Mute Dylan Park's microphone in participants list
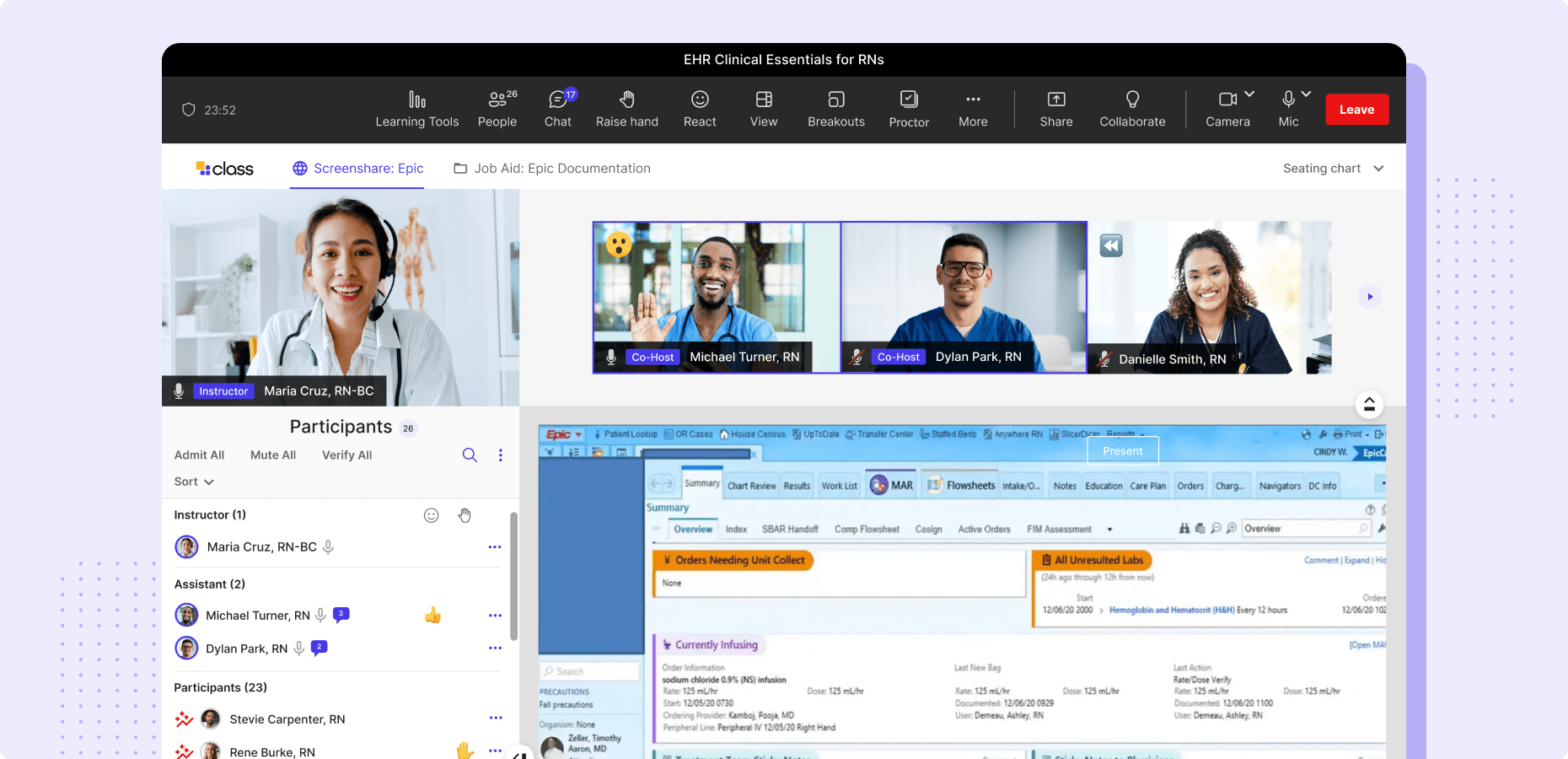The width and height of the screenshot is (1568, 759). click(298, 648)
